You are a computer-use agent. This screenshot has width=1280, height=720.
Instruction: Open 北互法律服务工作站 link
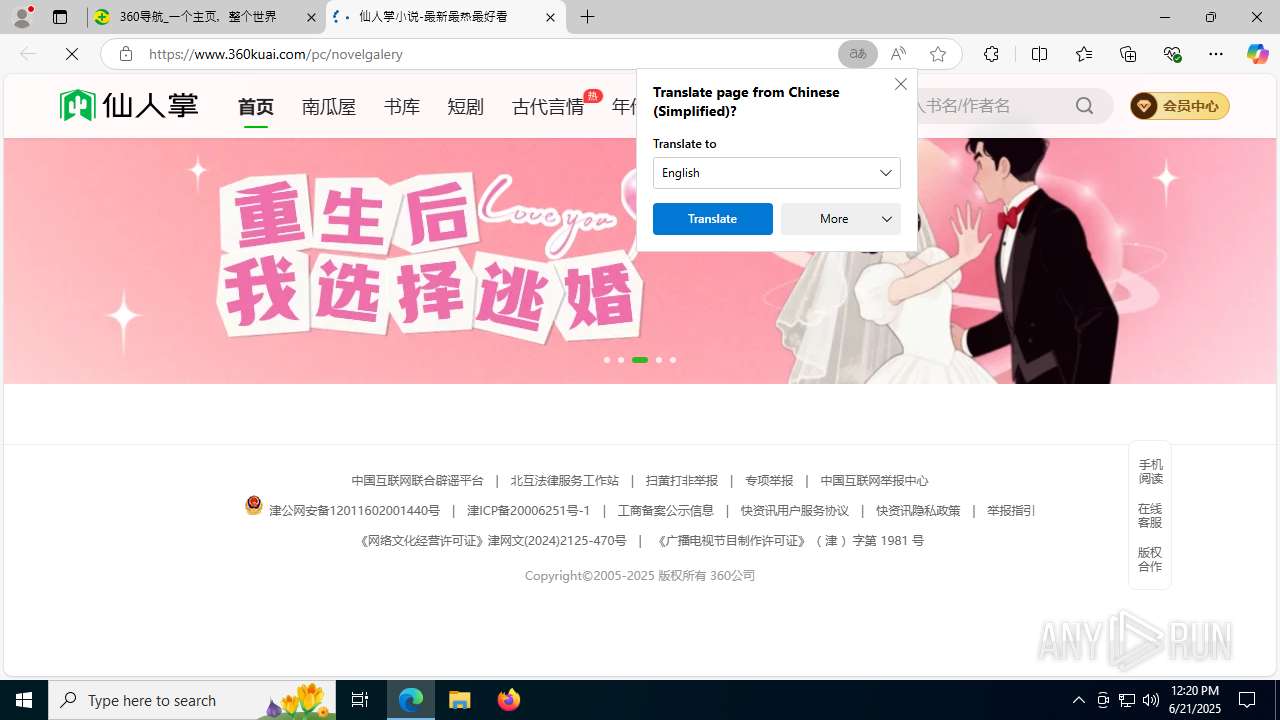point(565,481)
